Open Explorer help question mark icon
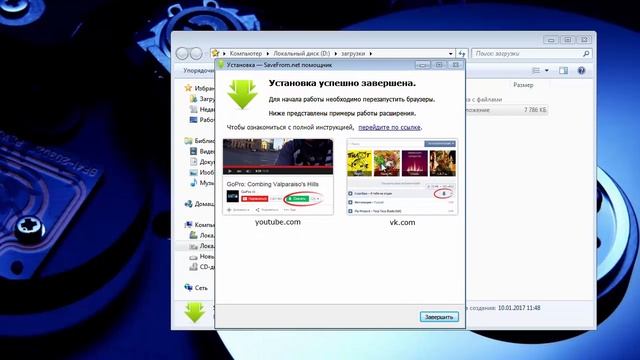This screenshot has height=360, width=640. pos(581,71)
